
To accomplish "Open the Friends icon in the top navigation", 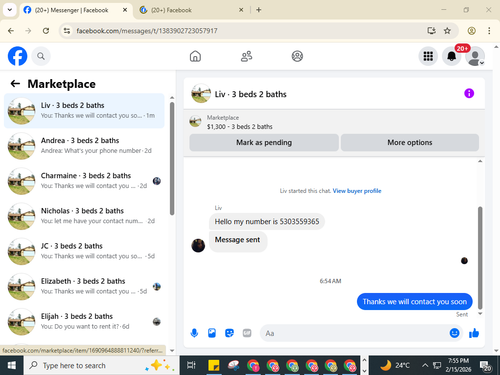I will (x=247, y=56).
